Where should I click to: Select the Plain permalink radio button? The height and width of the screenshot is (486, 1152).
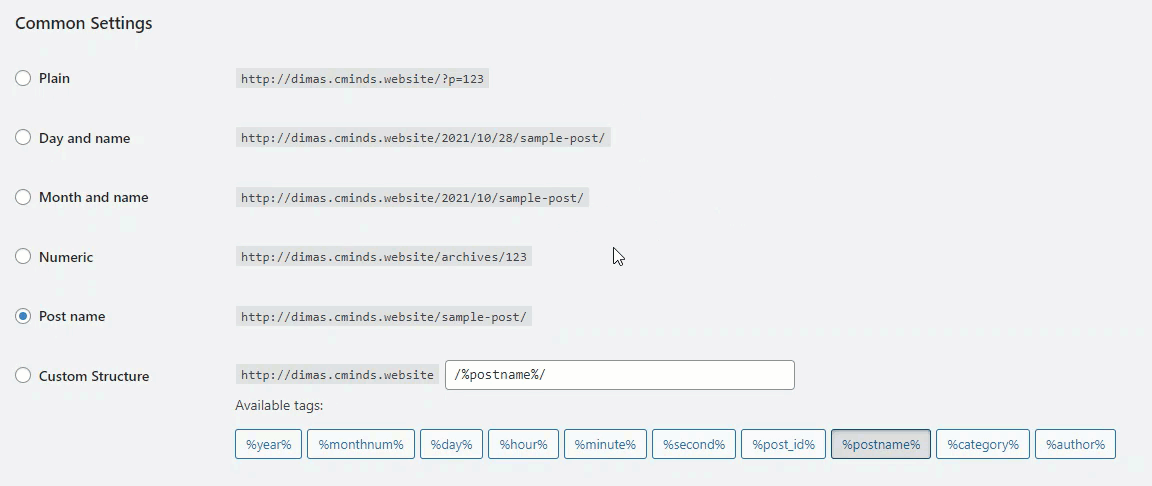tap(23, 78)
